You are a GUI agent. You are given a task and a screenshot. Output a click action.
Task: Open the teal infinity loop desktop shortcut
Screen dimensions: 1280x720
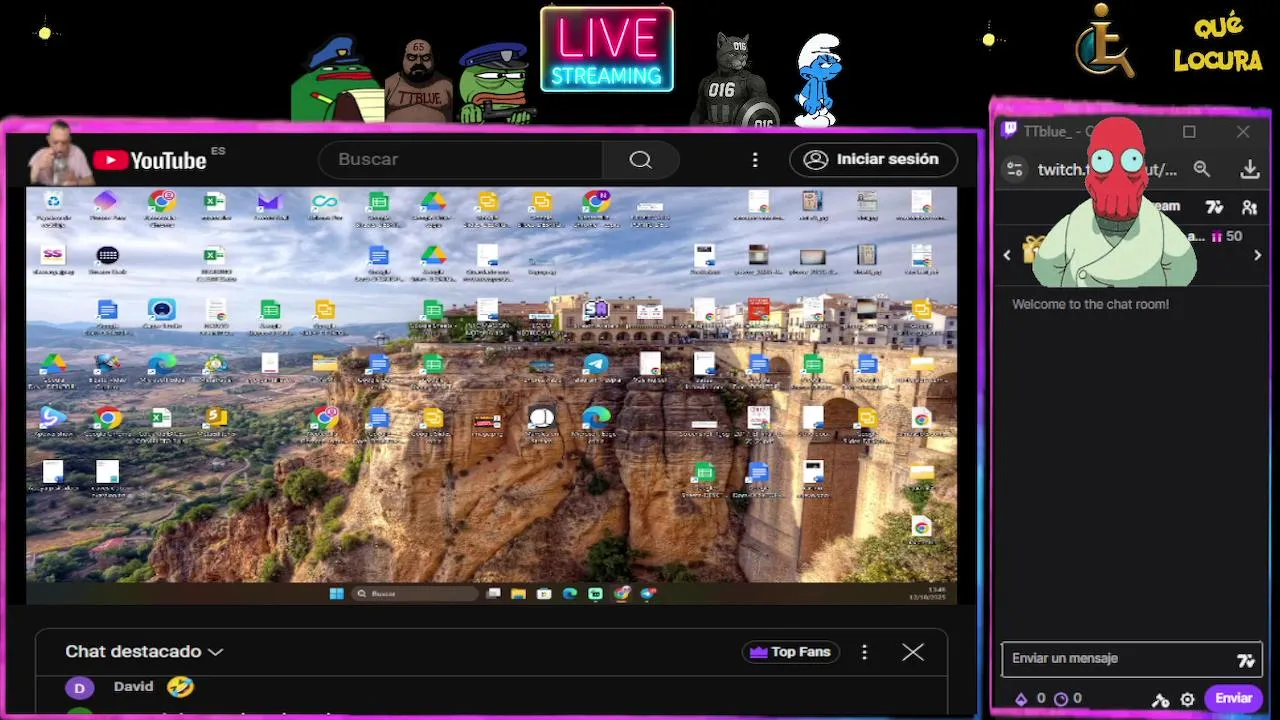pyautogui.click(x=324, y=202)
